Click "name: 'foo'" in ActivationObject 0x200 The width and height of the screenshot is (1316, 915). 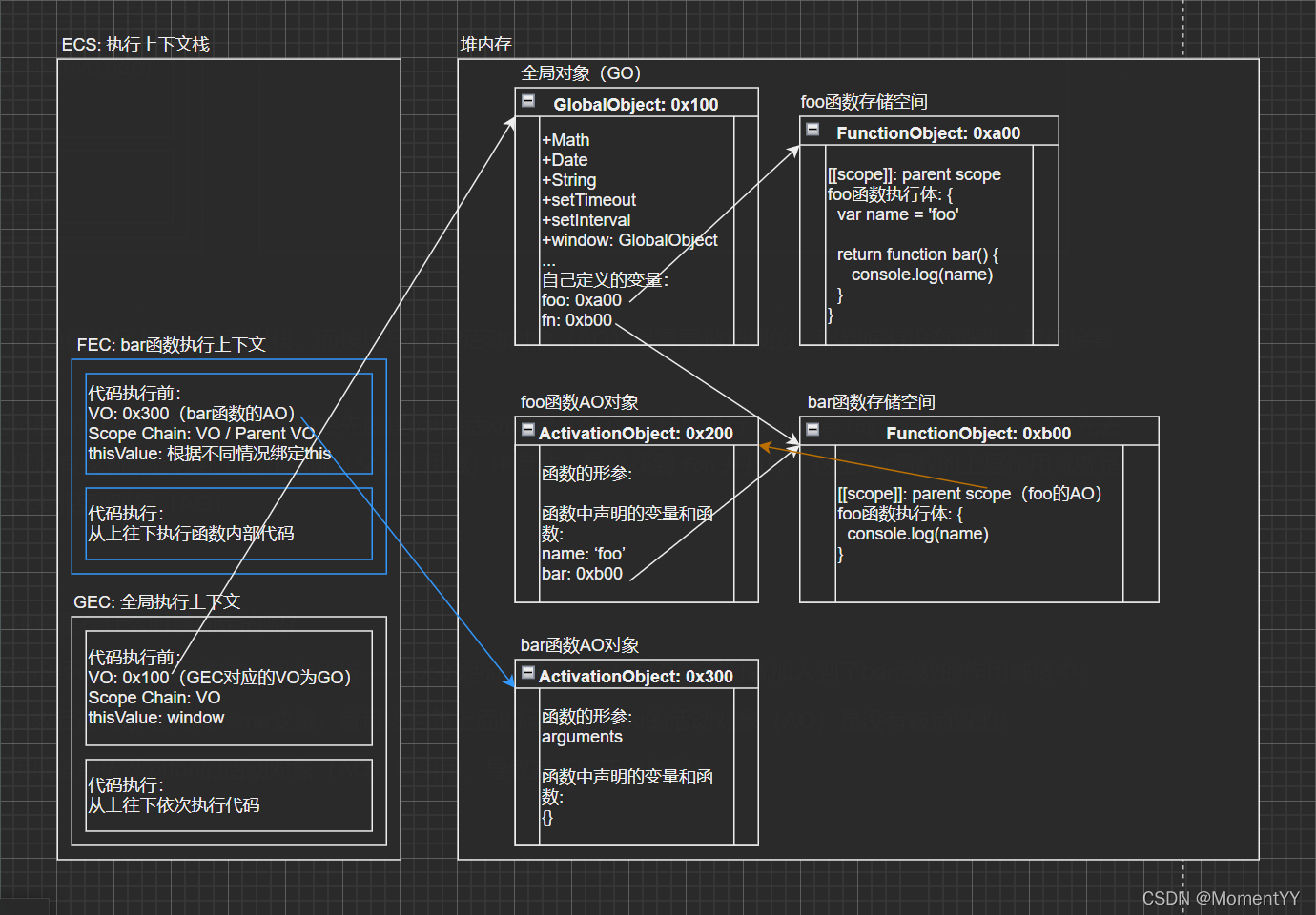[x=584, y=554]
